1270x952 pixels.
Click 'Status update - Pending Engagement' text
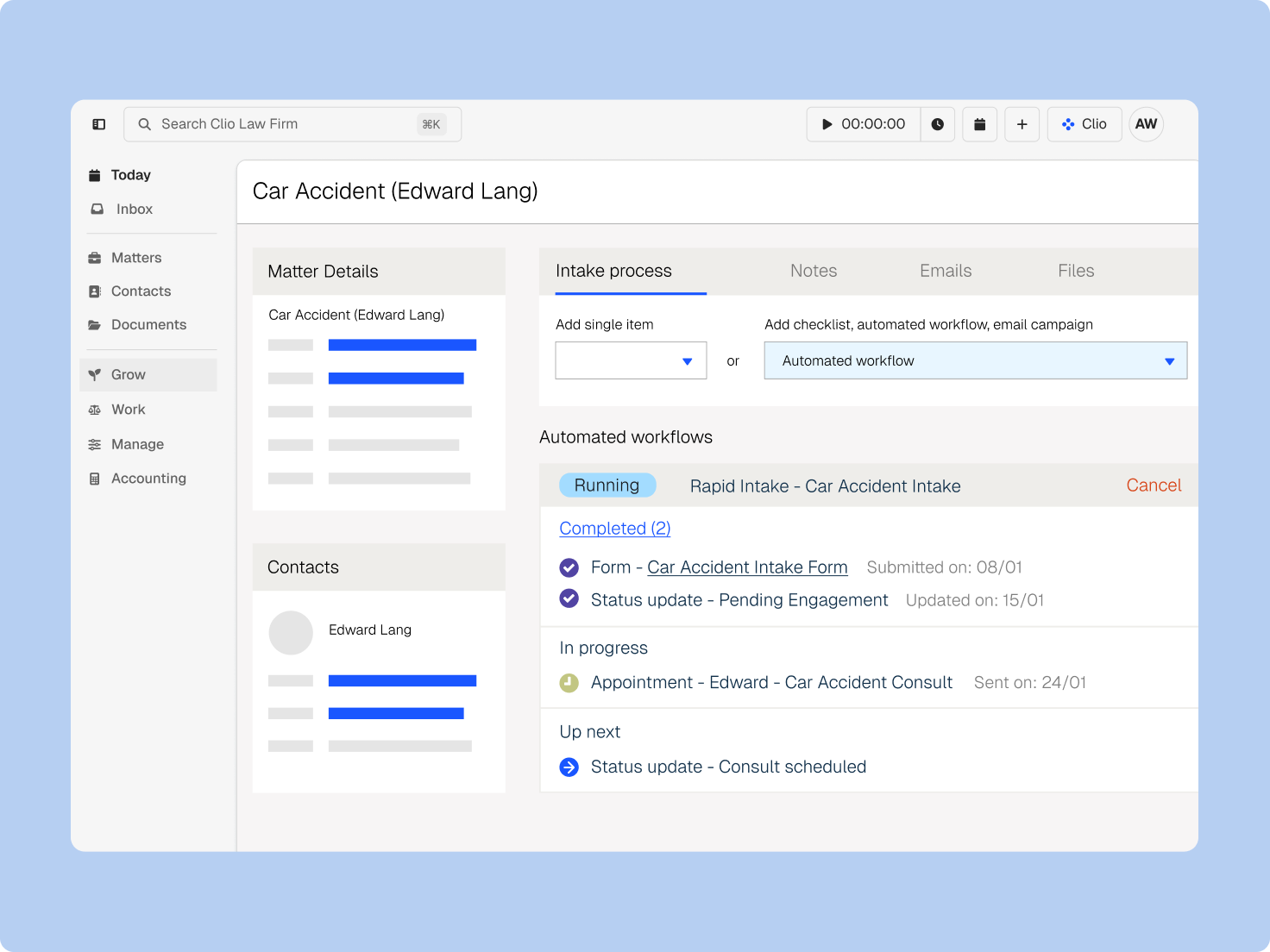pos(739,600)
